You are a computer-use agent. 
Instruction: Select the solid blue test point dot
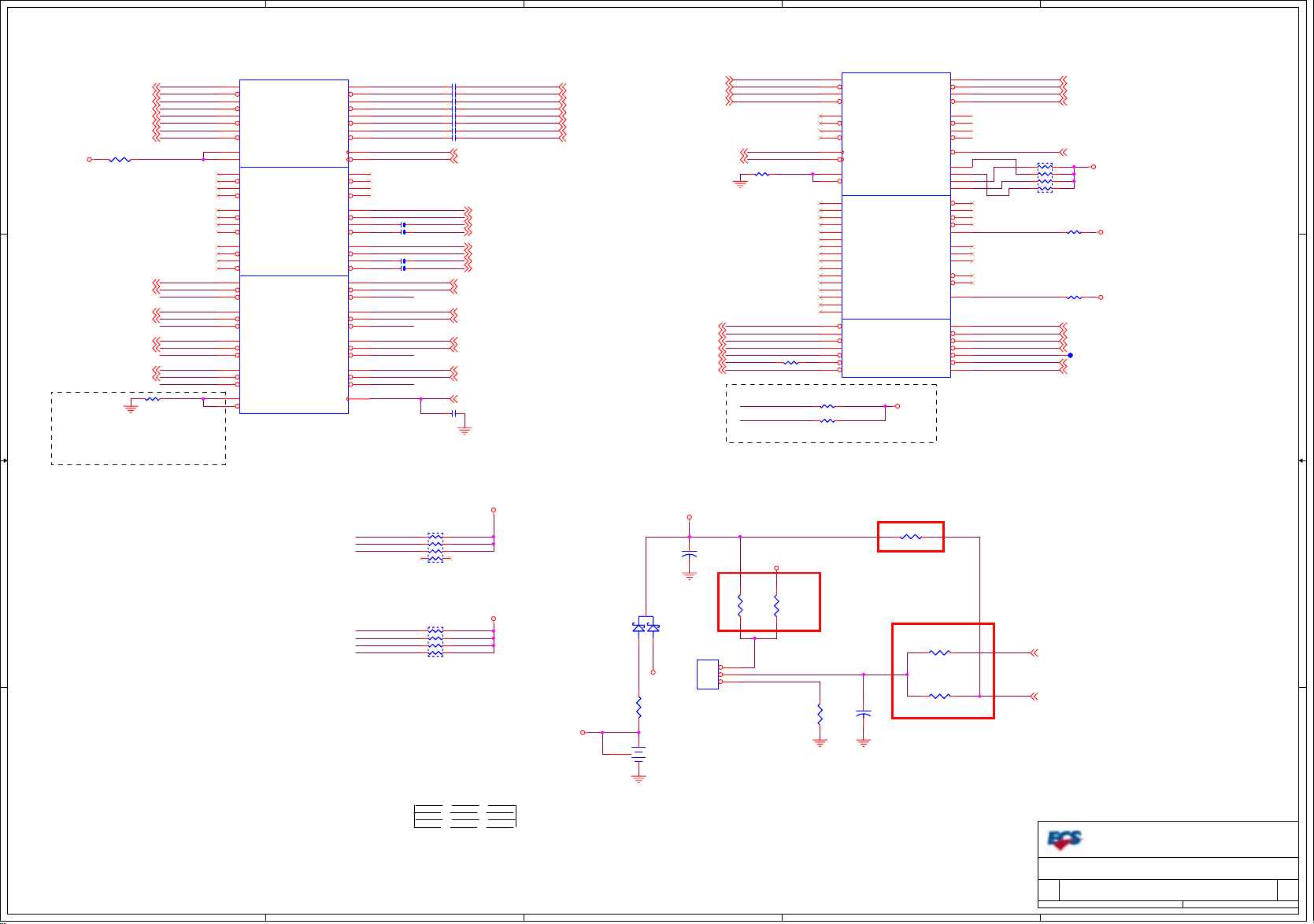pos(1070,356)
